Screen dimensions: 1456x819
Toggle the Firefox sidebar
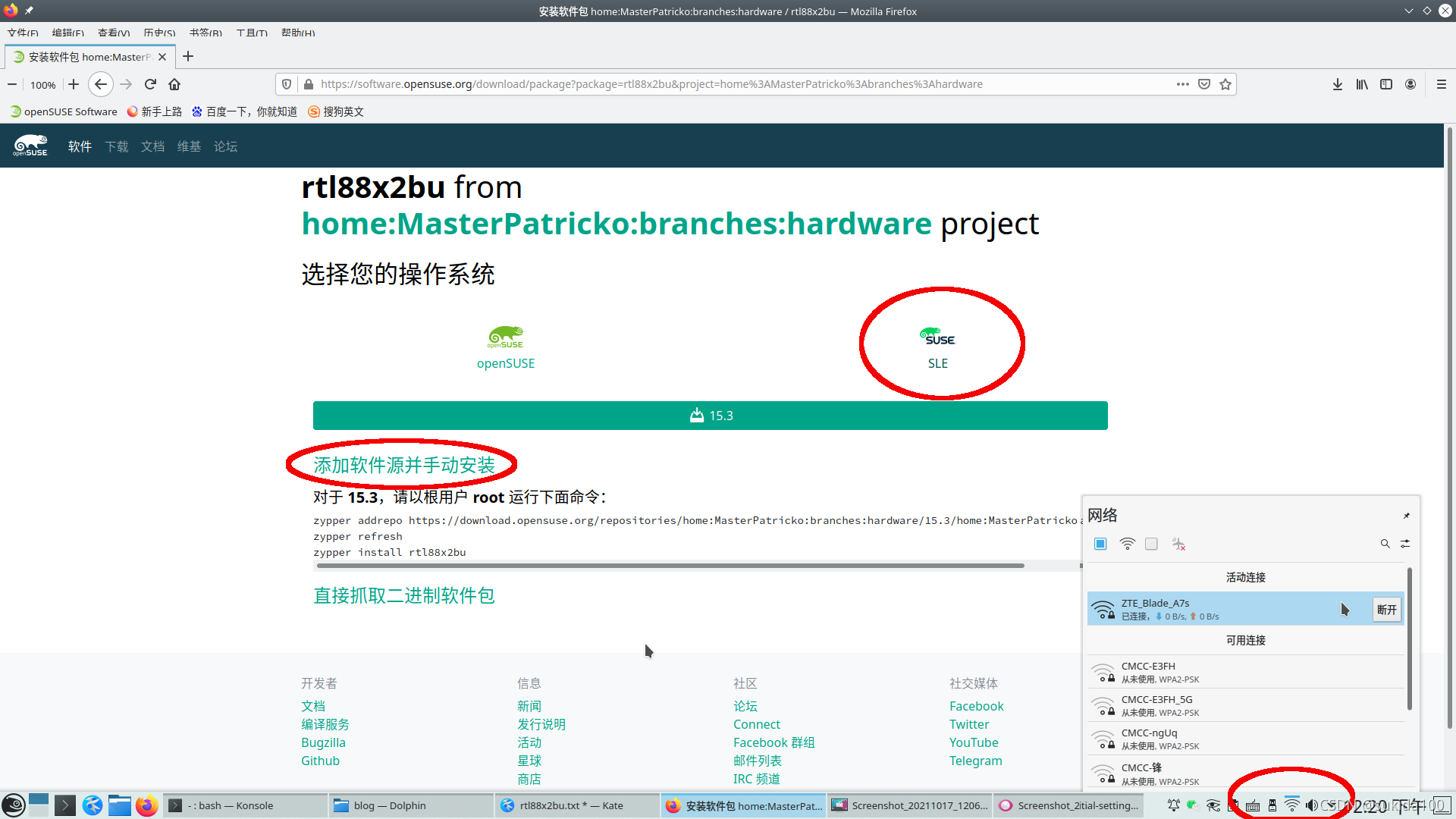pos(1386,84)
